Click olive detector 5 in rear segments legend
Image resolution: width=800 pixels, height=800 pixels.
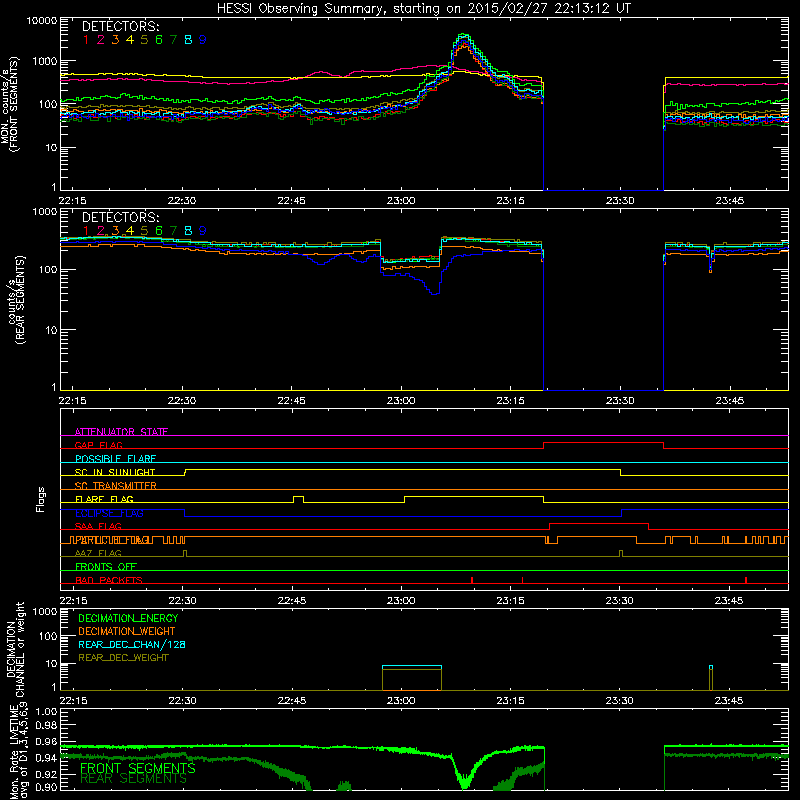point(144,231)
